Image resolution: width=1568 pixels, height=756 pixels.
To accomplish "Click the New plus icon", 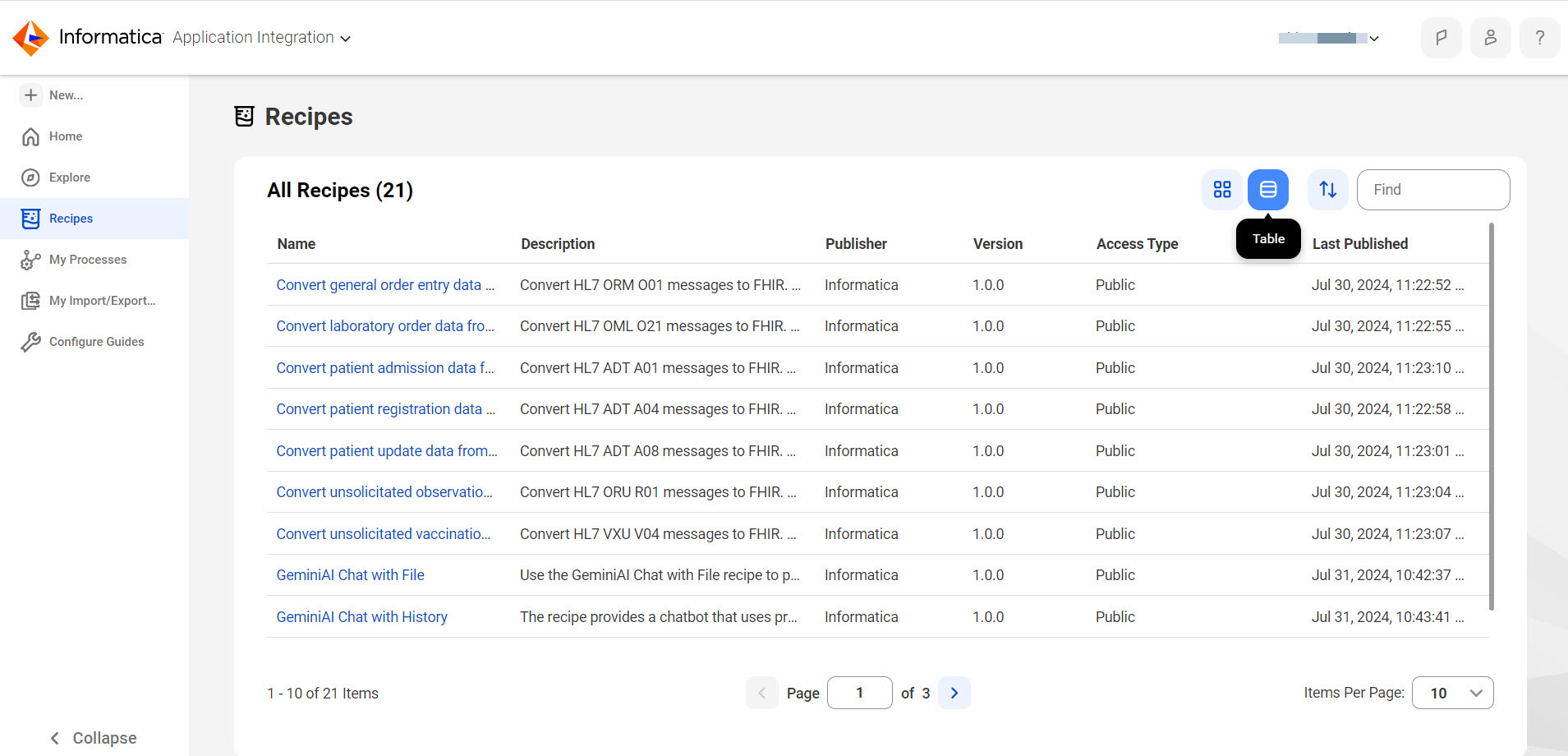I will (30, 95).
